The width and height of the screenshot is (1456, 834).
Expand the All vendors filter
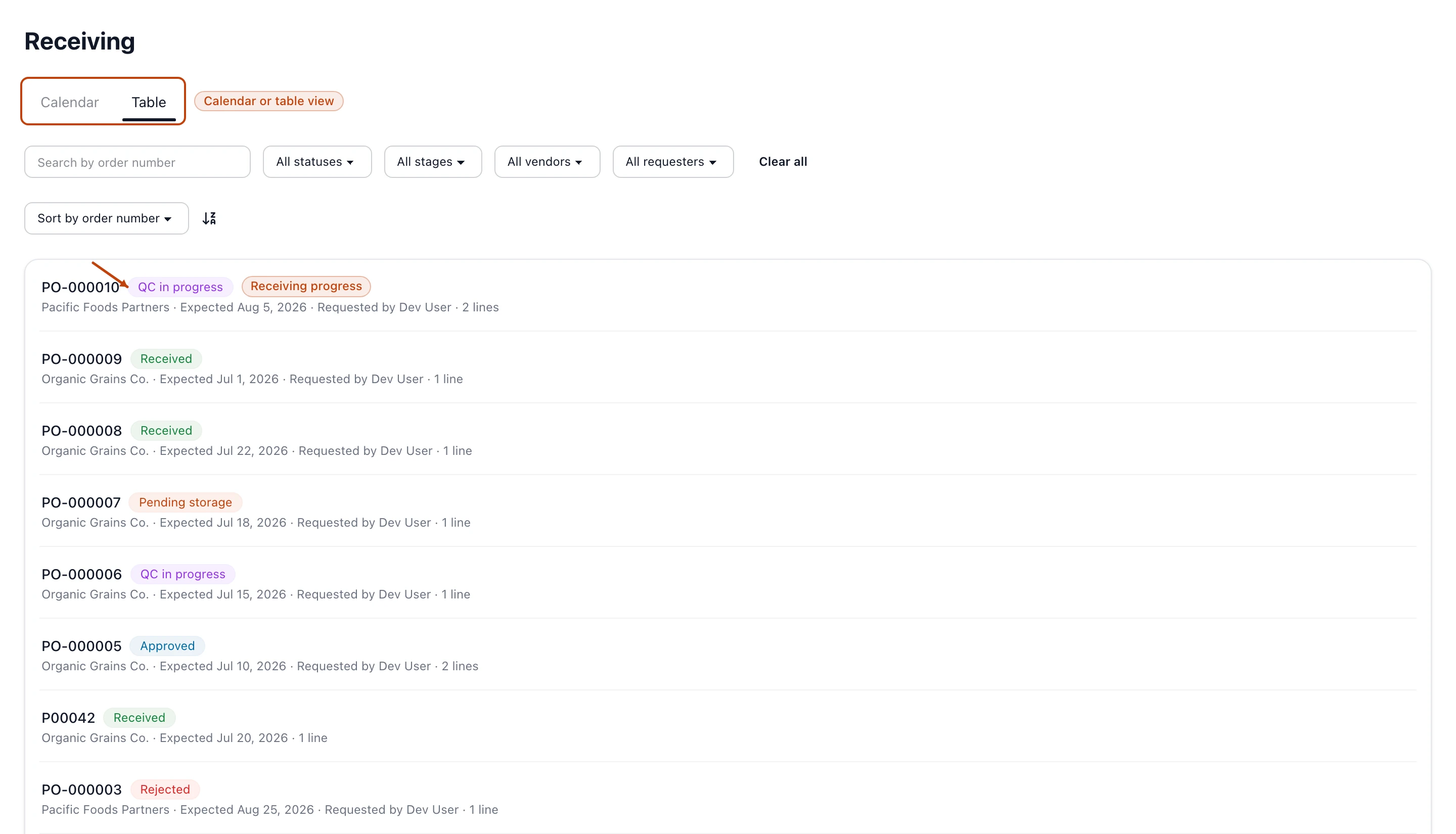pos(547,162)
